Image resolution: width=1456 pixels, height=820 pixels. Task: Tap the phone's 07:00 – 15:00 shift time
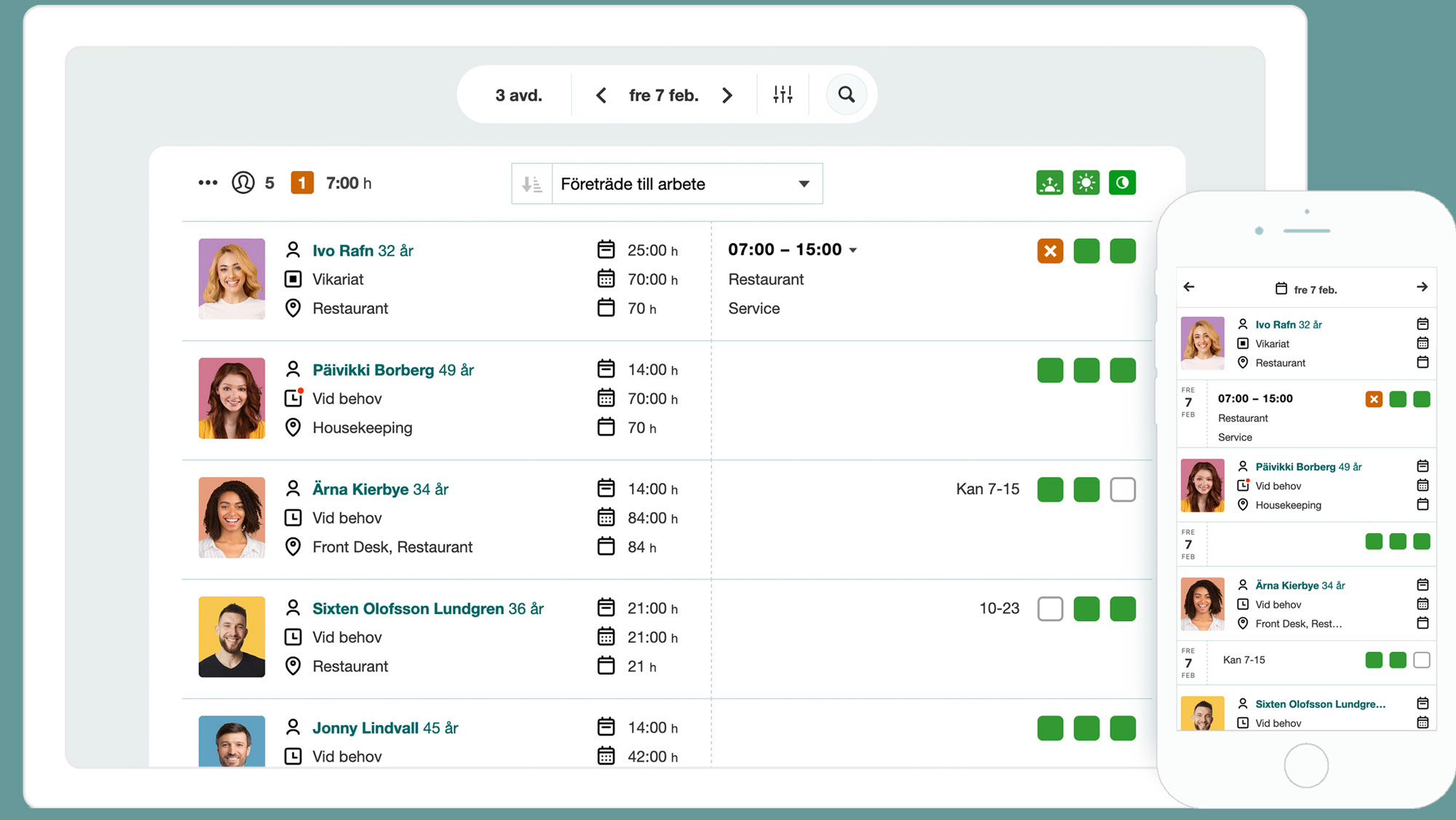(x=1255, y=398)
